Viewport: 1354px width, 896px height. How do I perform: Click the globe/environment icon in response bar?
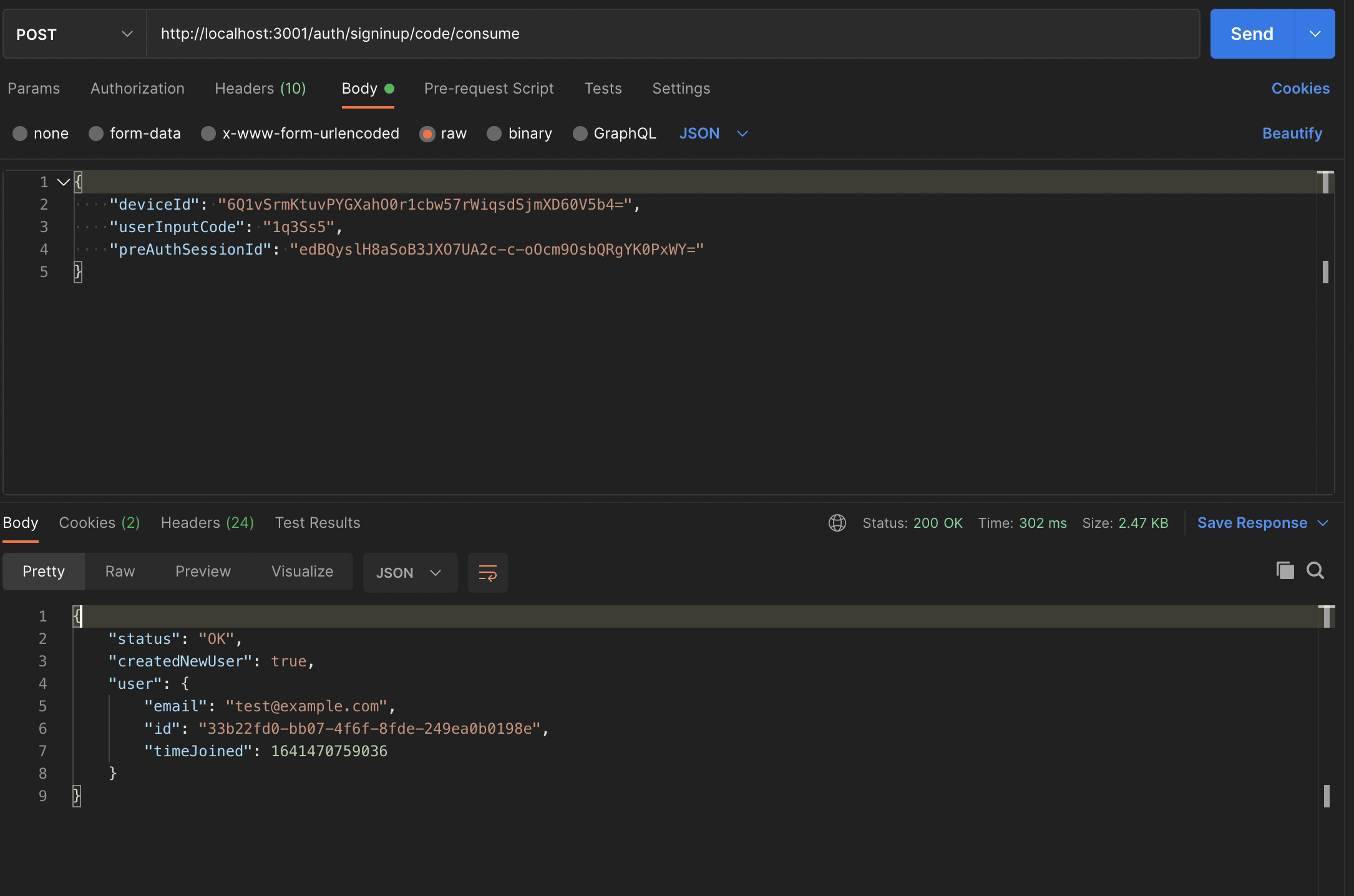click(x=837, y=521)
